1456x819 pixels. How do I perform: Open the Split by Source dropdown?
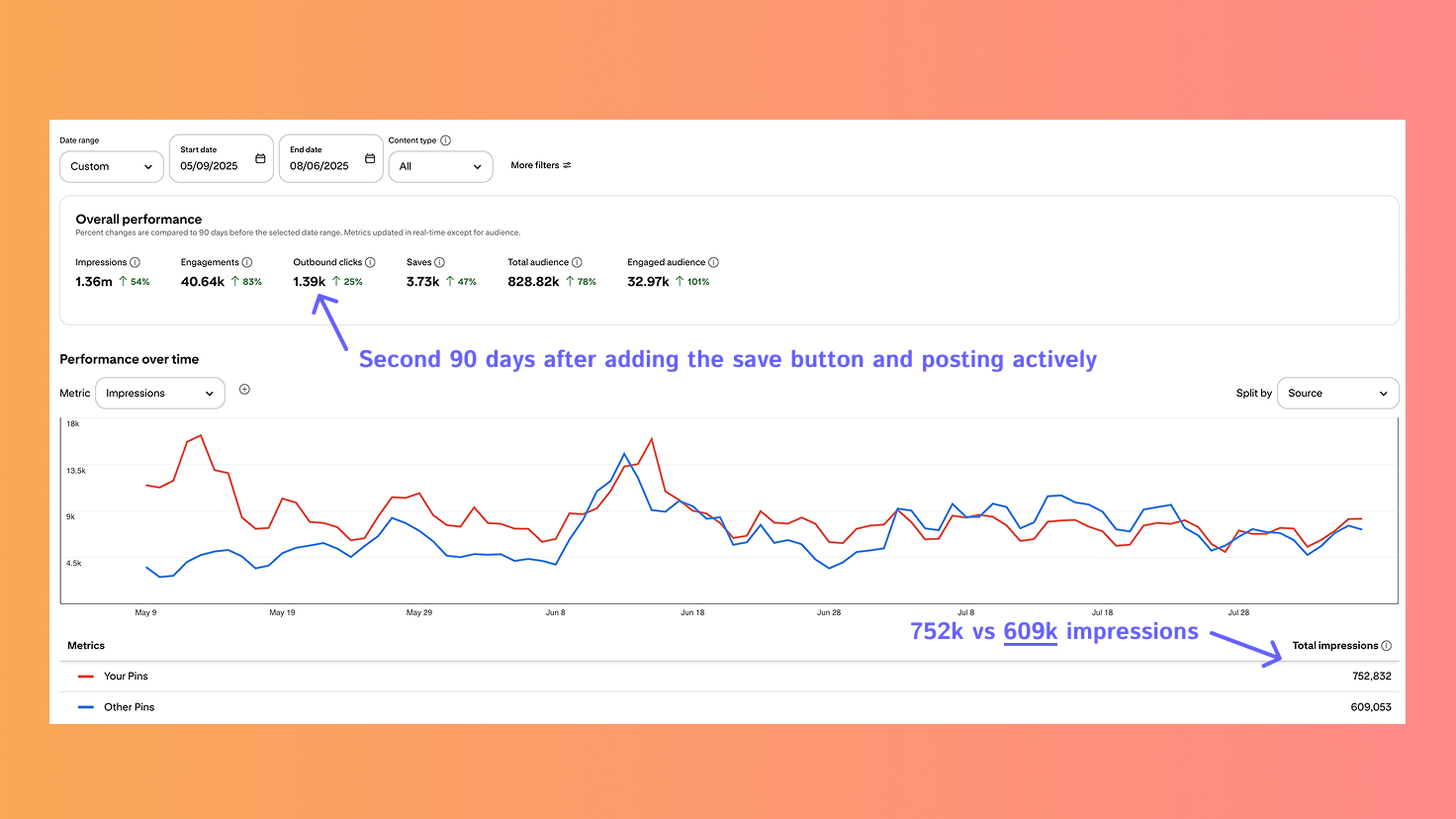tap(1337, 393)
